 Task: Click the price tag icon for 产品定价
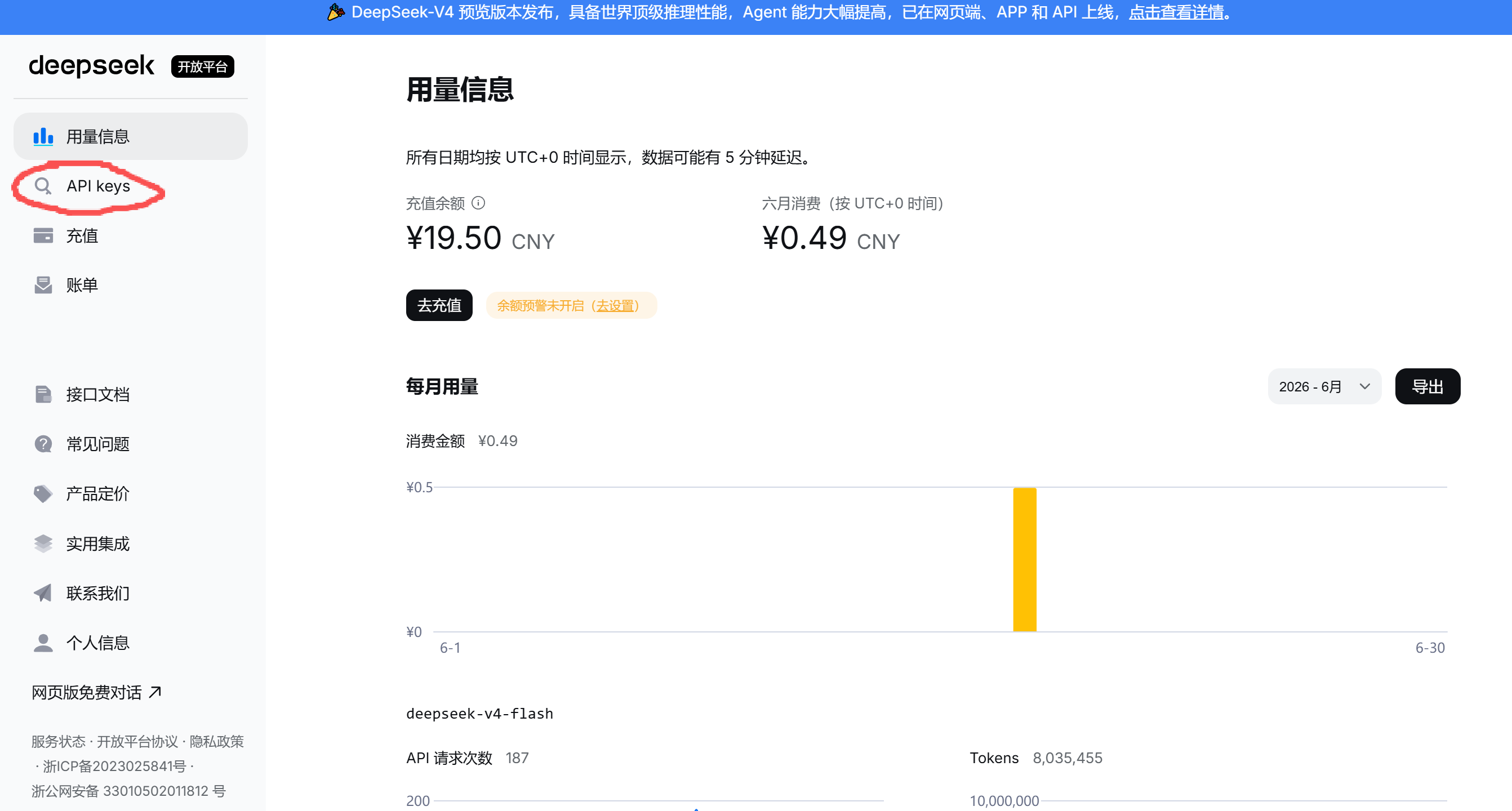click(43, 493)
